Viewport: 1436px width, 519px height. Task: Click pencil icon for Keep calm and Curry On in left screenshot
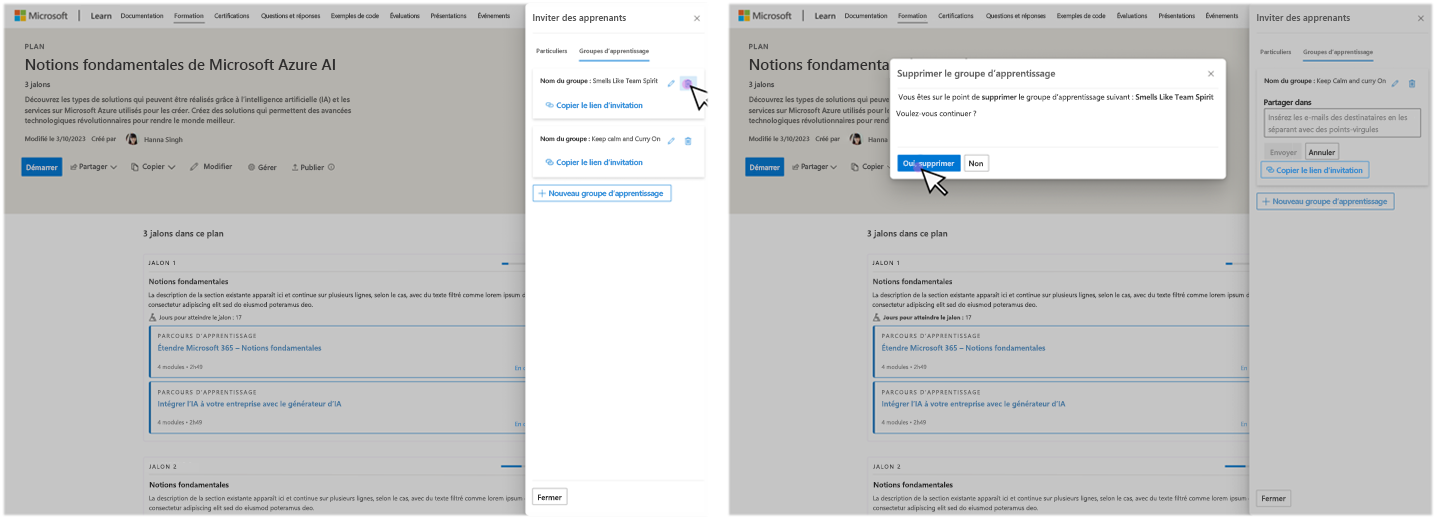tap(671, 141)
